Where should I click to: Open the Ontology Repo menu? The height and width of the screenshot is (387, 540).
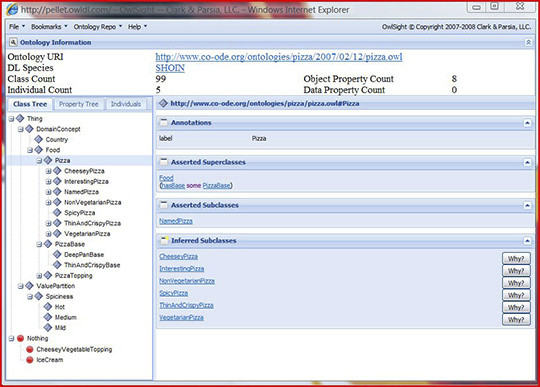click(98, 27)
